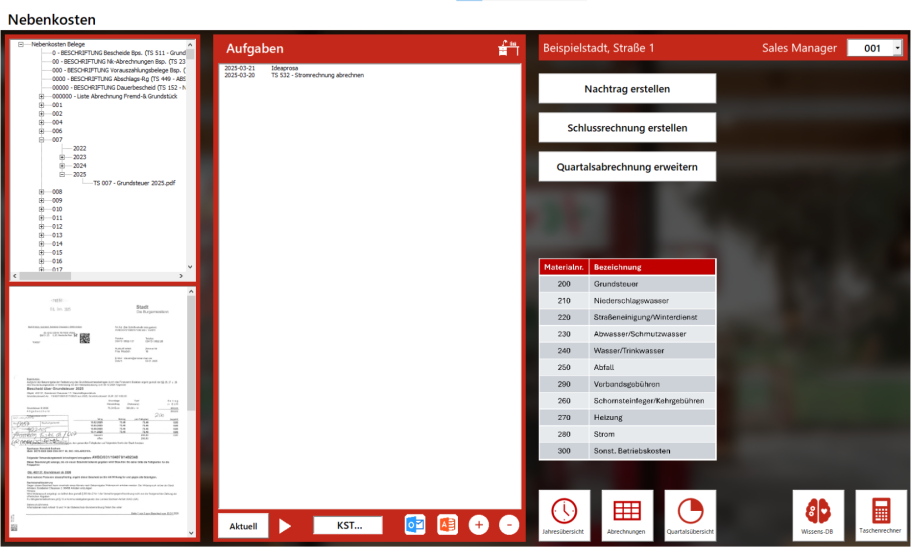Open the Quartalsübersicht pie chart

[x=690, y=514]
